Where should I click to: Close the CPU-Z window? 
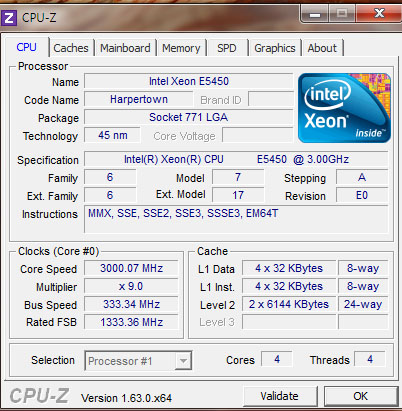click(x=379, y=14)
